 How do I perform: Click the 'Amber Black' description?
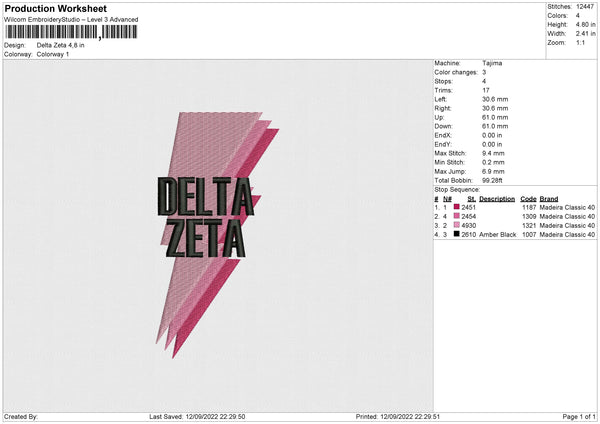tap(497, 235)
